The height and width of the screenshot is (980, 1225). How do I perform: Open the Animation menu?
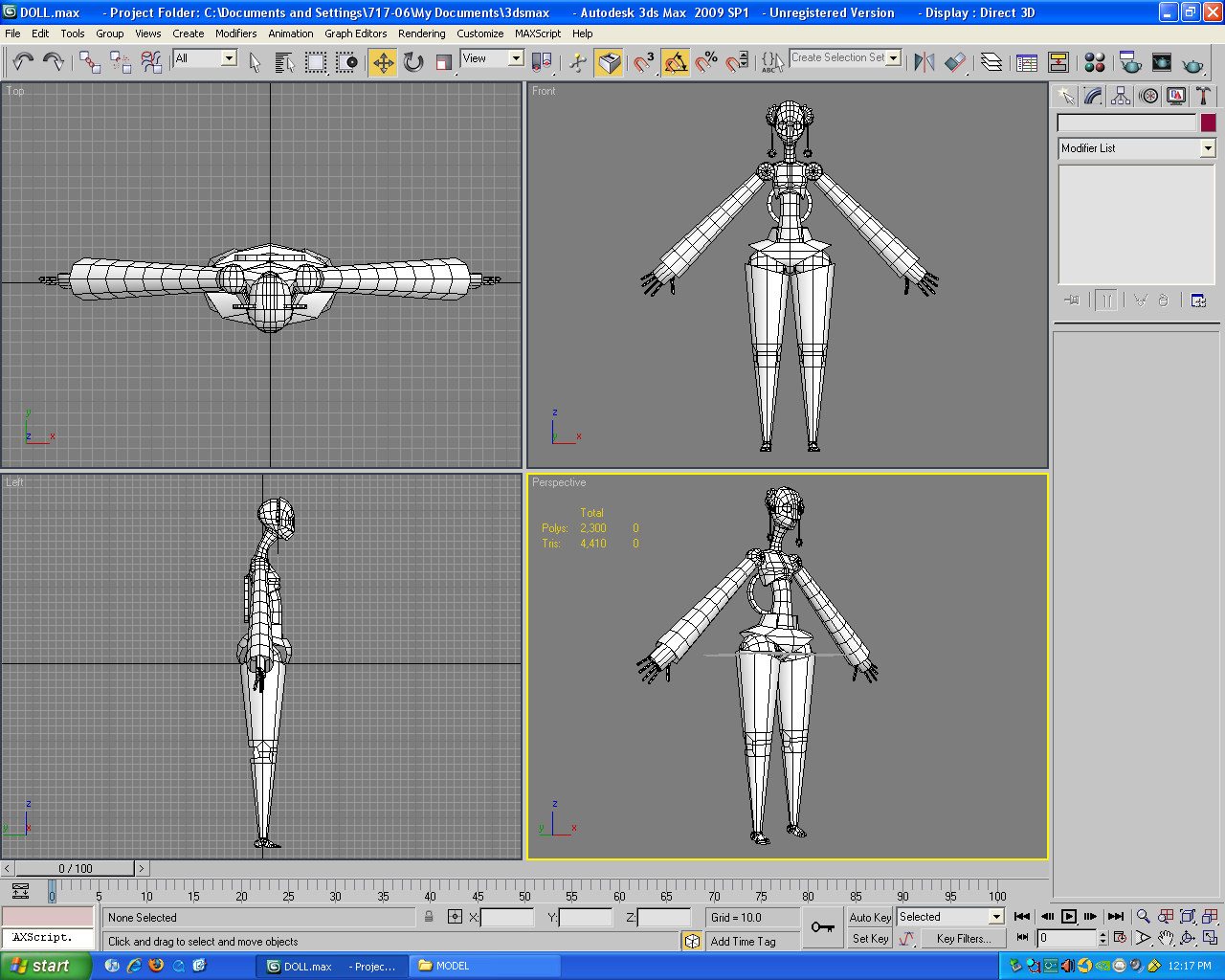coord(291,33)
